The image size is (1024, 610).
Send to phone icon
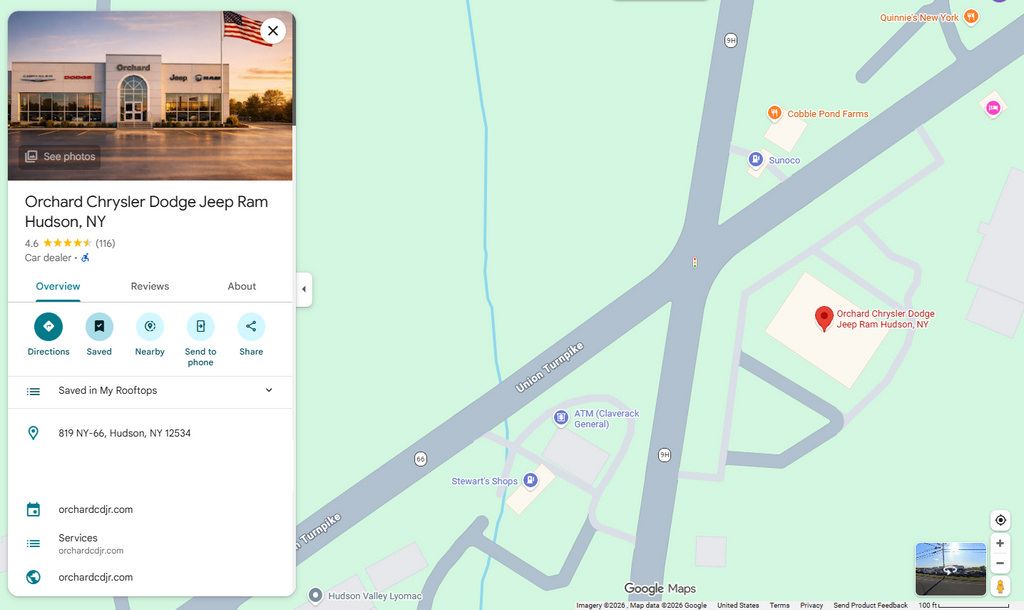click(x=200, y=327)
